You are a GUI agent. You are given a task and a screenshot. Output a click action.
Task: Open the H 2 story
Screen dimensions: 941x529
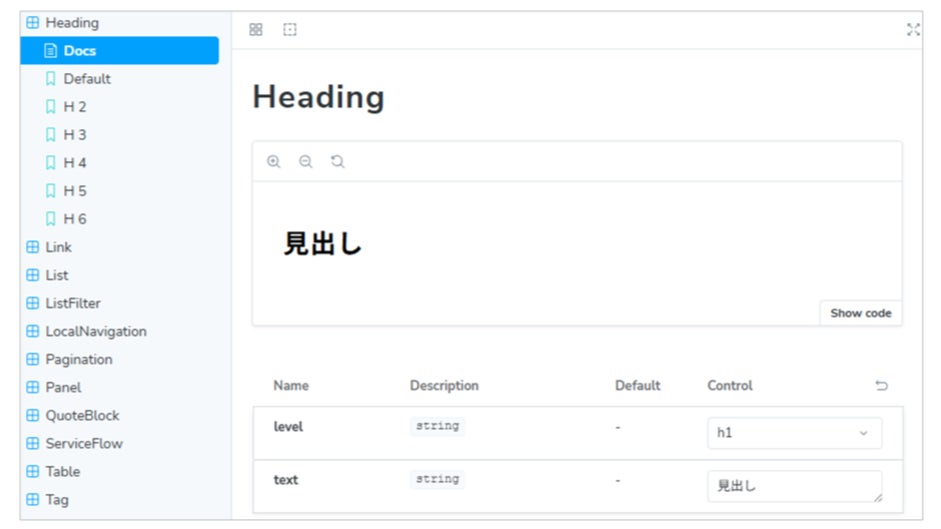coord(75,107)
